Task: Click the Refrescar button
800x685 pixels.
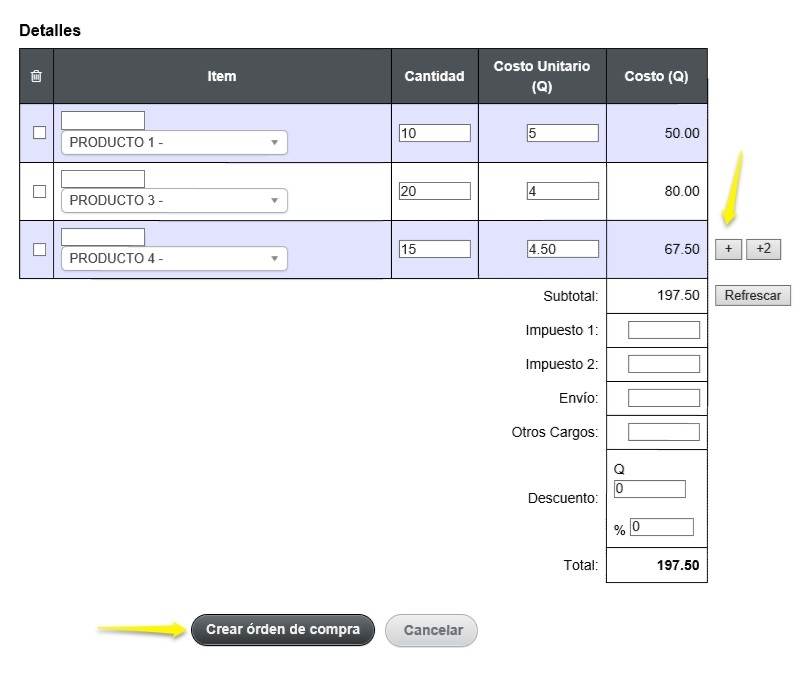Action: point(753,296)
